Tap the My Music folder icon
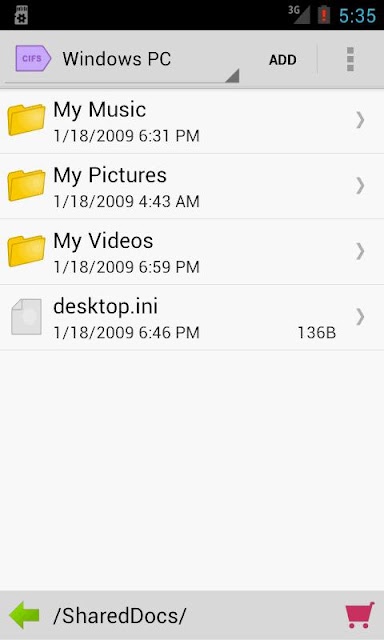 27,120
